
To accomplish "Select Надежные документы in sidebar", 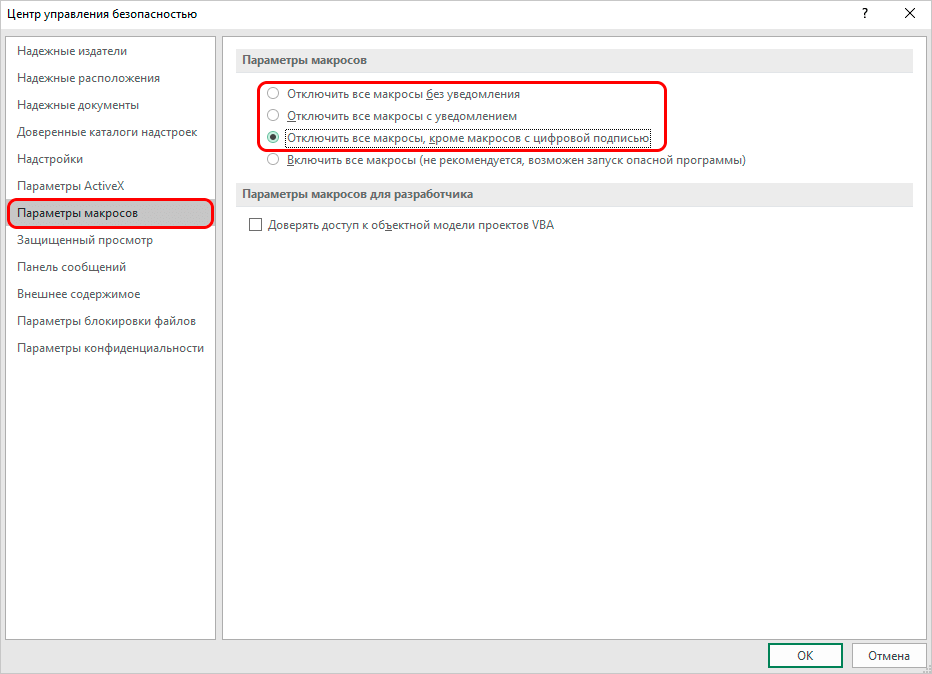I will [x=111, y=105].
